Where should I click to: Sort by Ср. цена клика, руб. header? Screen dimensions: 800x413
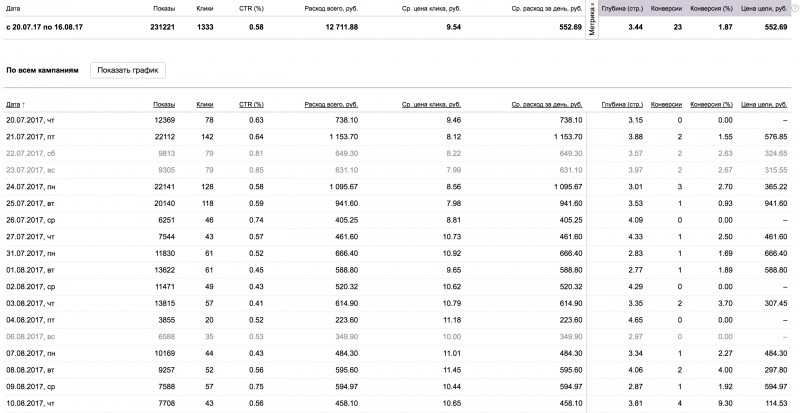tap(431, 104)
